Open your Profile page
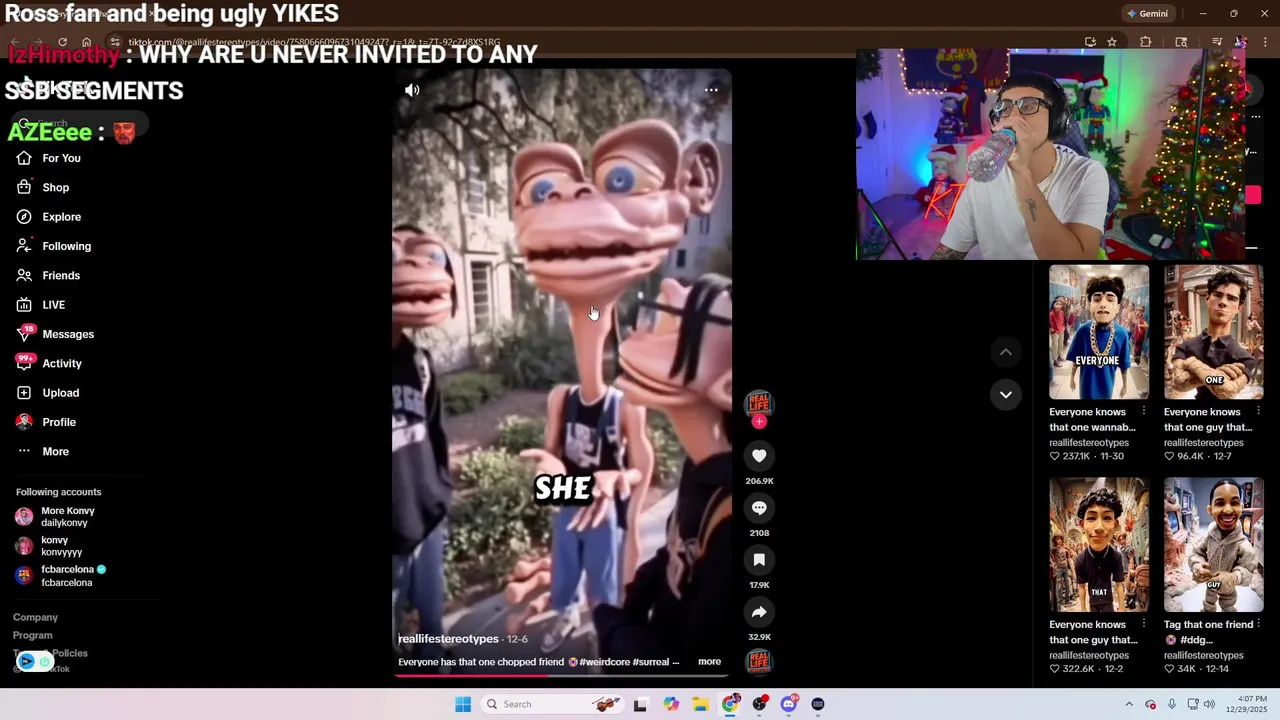The width and height of the screenshot is (1280, 720). [48, 422]
